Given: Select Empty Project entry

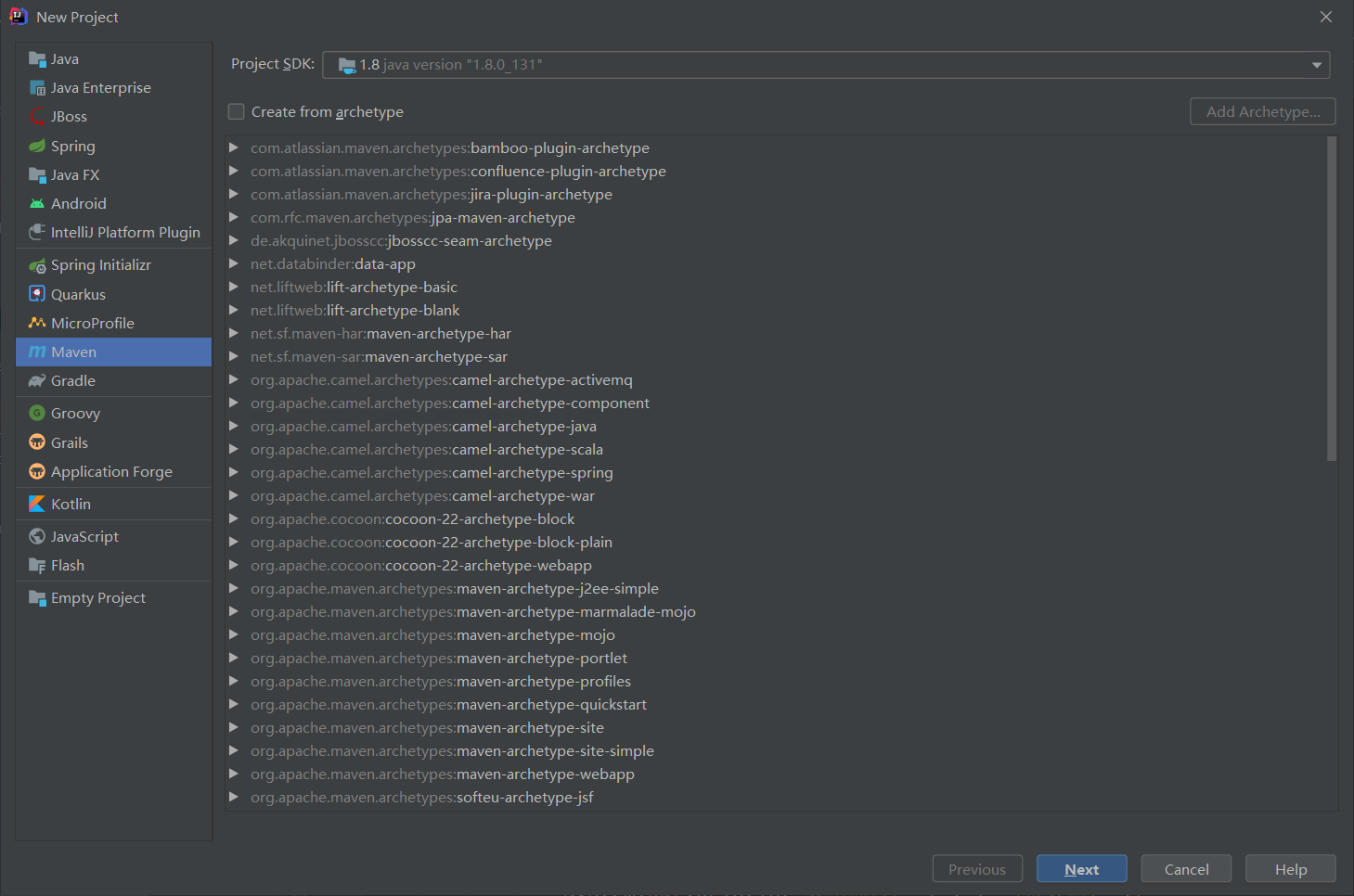Looking at the screenshot, I should (x=114, y=598).
